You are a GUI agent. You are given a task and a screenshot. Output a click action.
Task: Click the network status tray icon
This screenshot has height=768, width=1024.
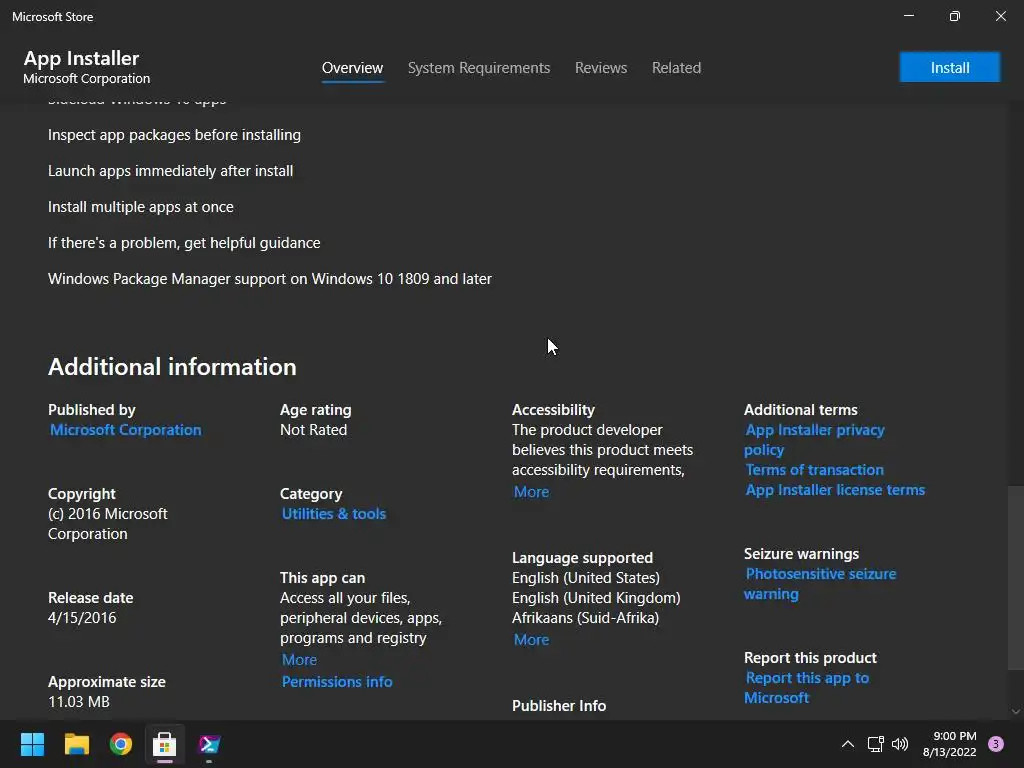876,744
